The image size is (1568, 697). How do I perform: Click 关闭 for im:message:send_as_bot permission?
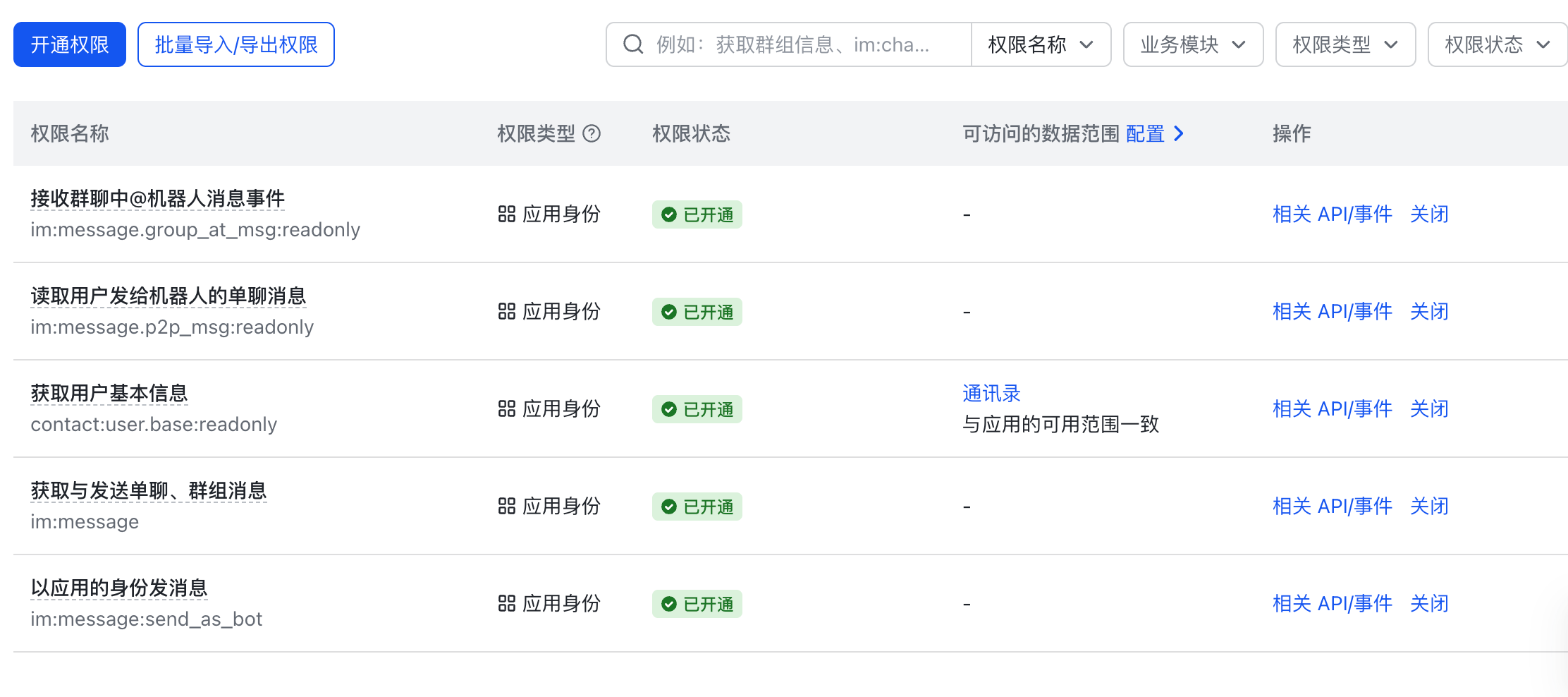[1429, 603]
